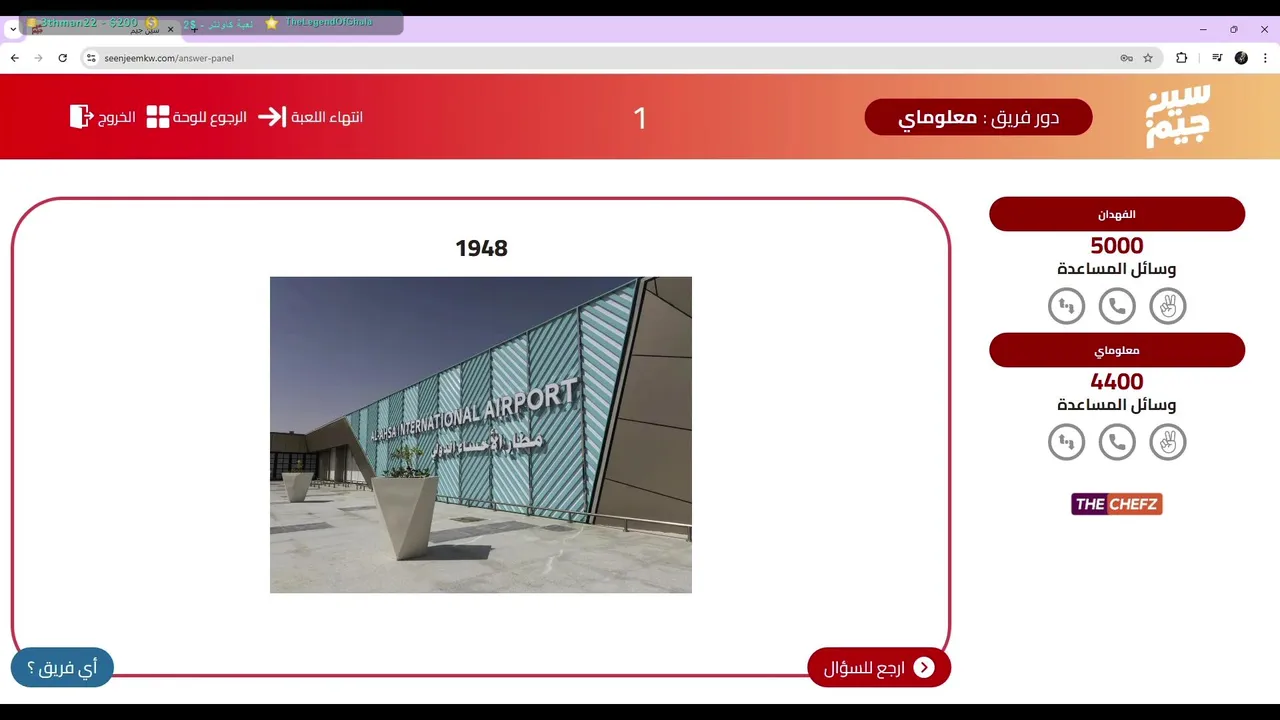Image resolution: width=1280 pixels, height=720 pixels.
Task: Reload the page
Action: pyautogui.click(x=63, y=58)
